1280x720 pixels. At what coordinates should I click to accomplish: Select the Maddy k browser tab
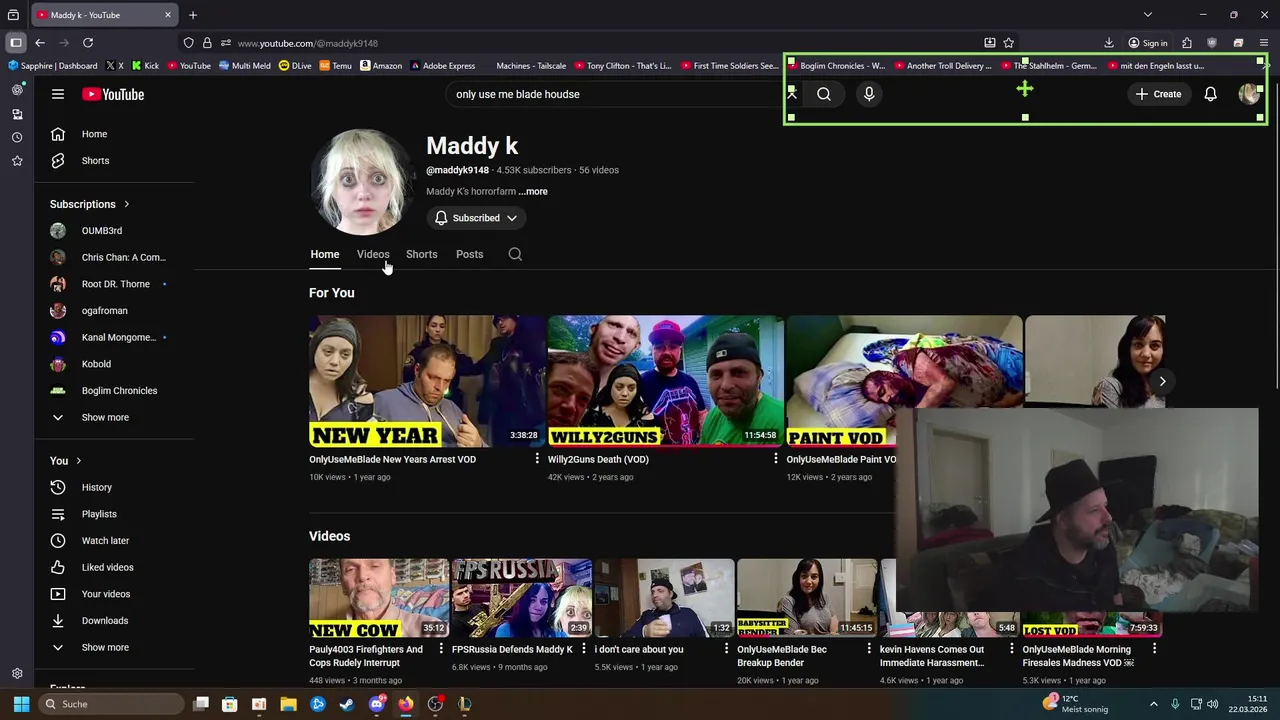[x=104, y=15]
